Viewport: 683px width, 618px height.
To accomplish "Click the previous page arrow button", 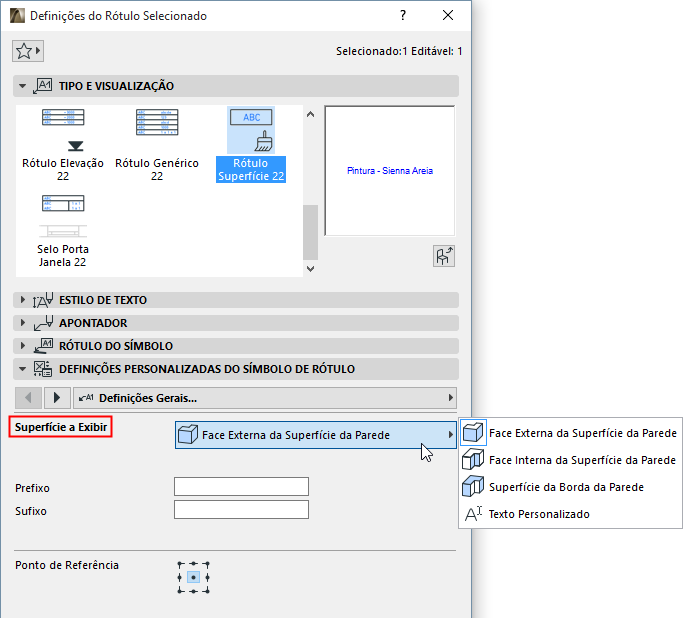I will tap(28, 398).
